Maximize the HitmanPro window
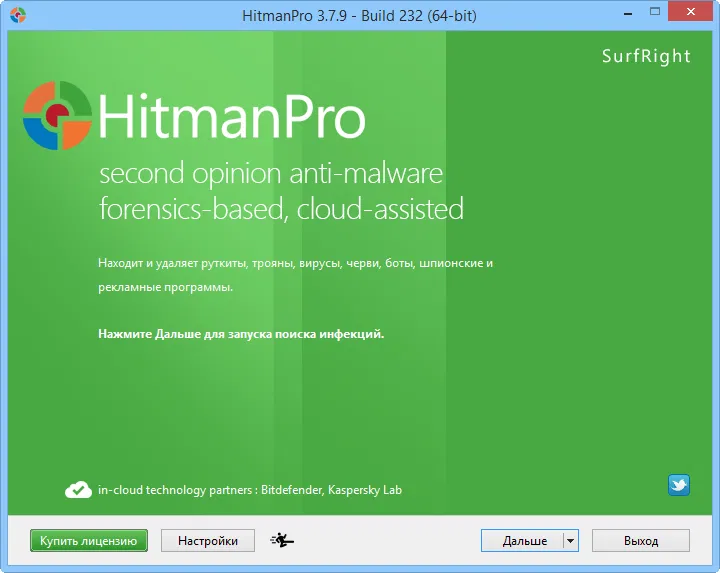 tap(655, 12)
